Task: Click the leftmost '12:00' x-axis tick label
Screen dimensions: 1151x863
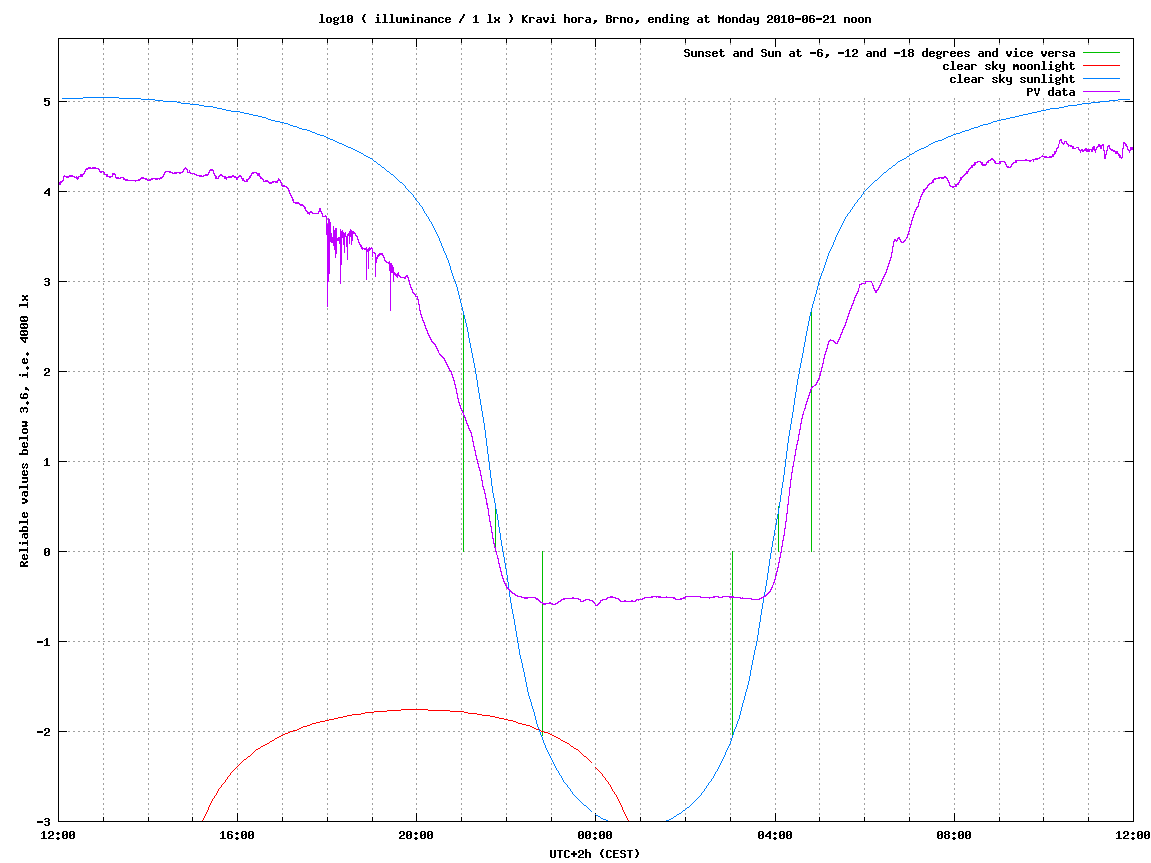Action: [58, 835]
